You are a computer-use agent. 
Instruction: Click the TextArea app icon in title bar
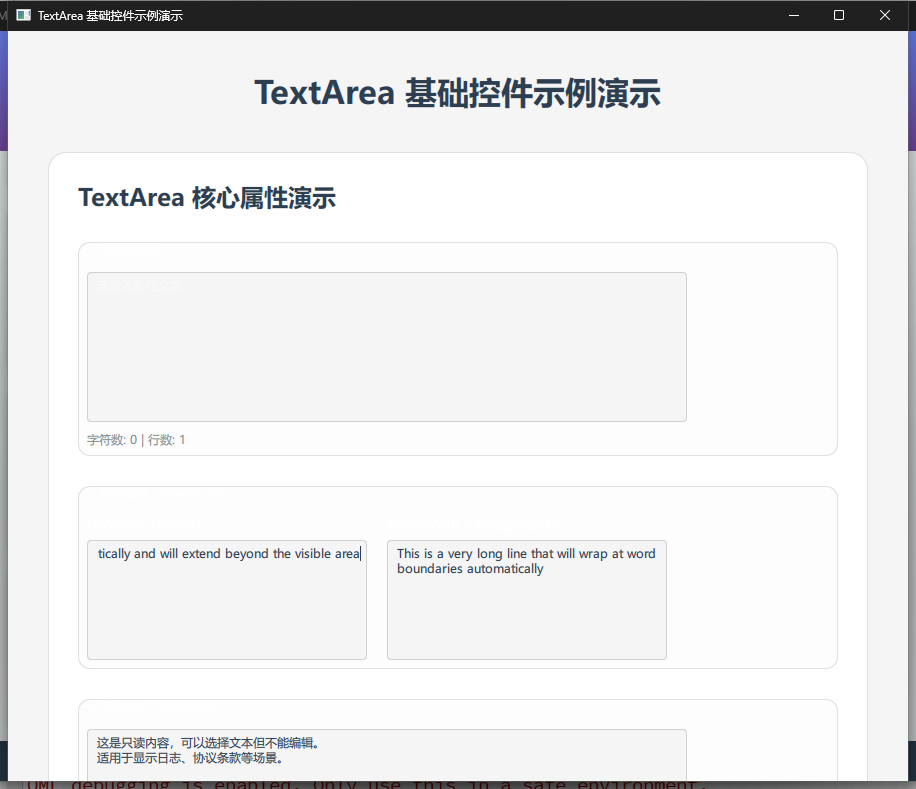point(22,15)
